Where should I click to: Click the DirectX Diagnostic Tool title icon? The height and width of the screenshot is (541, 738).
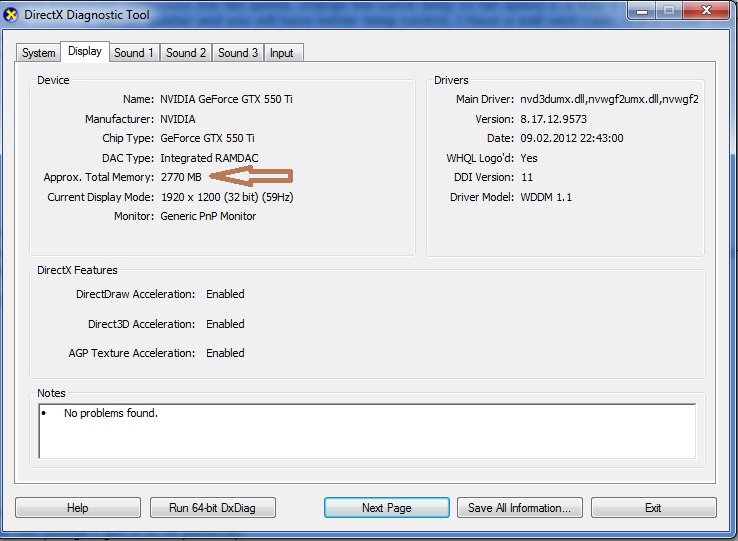10,15
